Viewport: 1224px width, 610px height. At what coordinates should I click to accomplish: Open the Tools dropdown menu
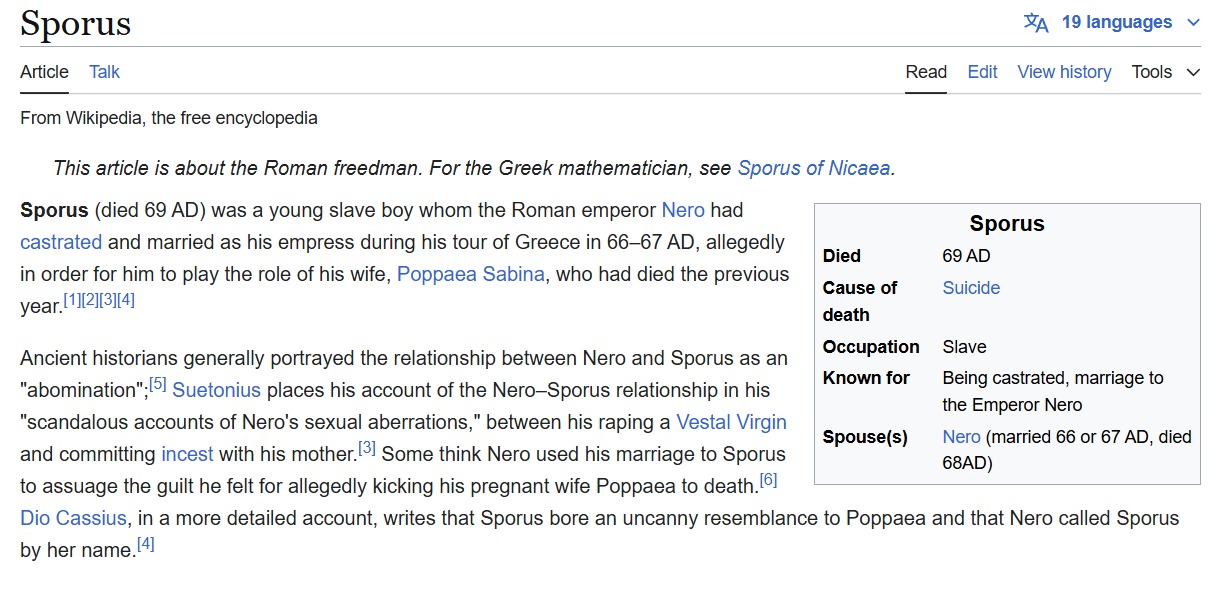pos(1165,72)
